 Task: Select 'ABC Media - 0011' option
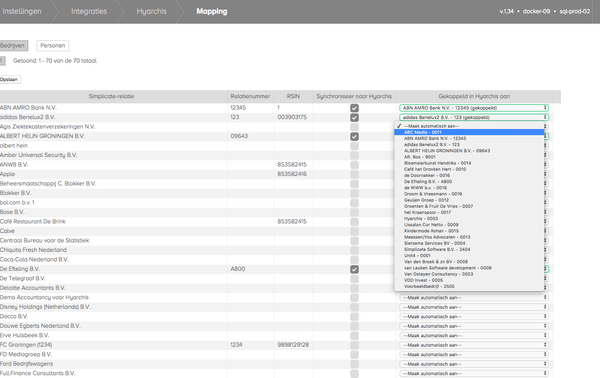[469, 132]
